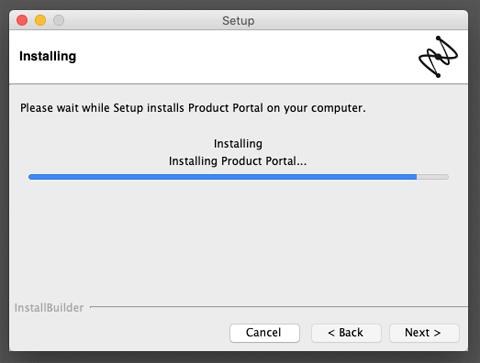Click the separator line beside InstallBuilder
Viewport: 480px width, 363px height.
[279, 306]
